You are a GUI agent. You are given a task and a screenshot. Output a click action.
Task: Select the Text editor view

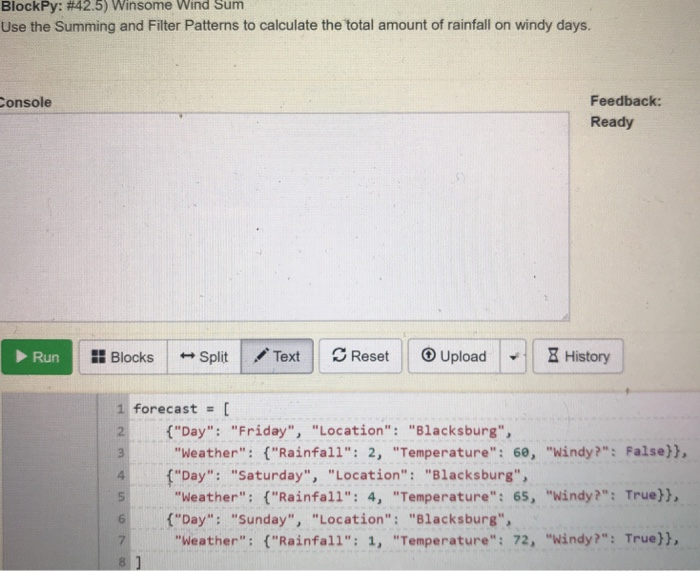tap(277, 356)
